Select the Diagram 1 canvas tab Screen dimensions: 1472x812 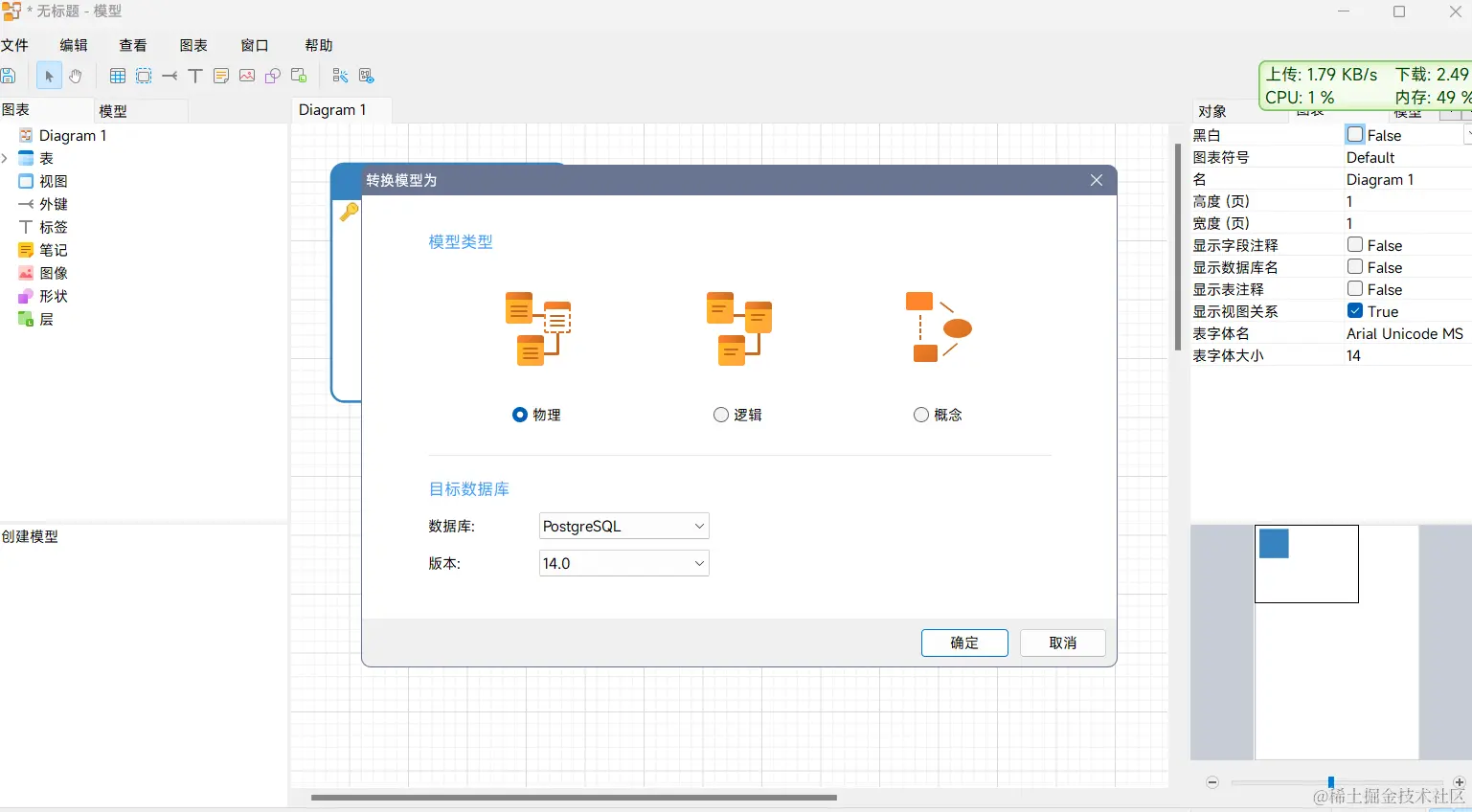point(342,110)
